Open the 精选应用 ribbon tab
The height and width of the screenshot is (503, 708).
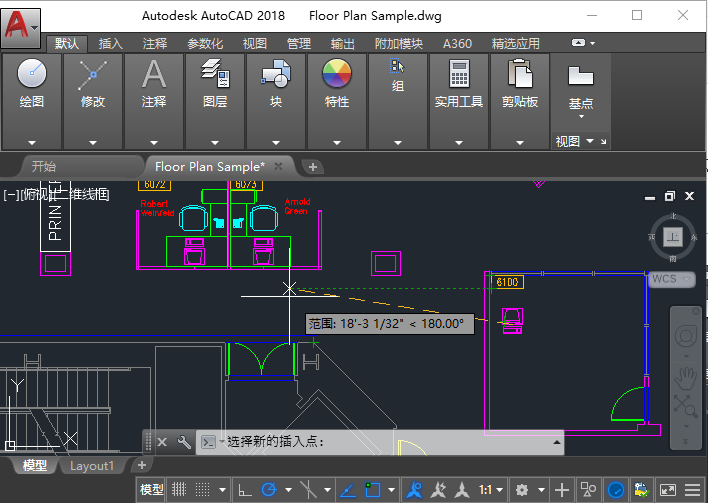516,44
